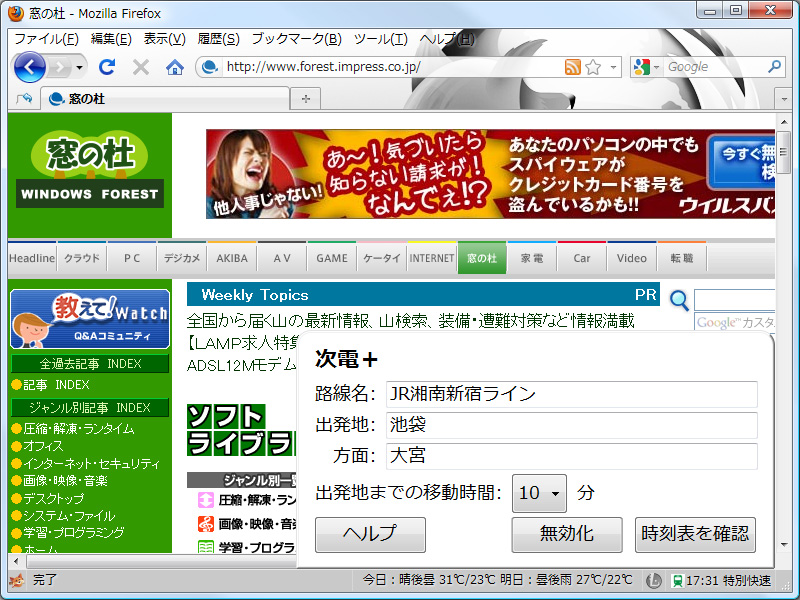Viewport: 800px width, 600px height.
Task: Open the INTERNET site tab
Action: (432, 258)
